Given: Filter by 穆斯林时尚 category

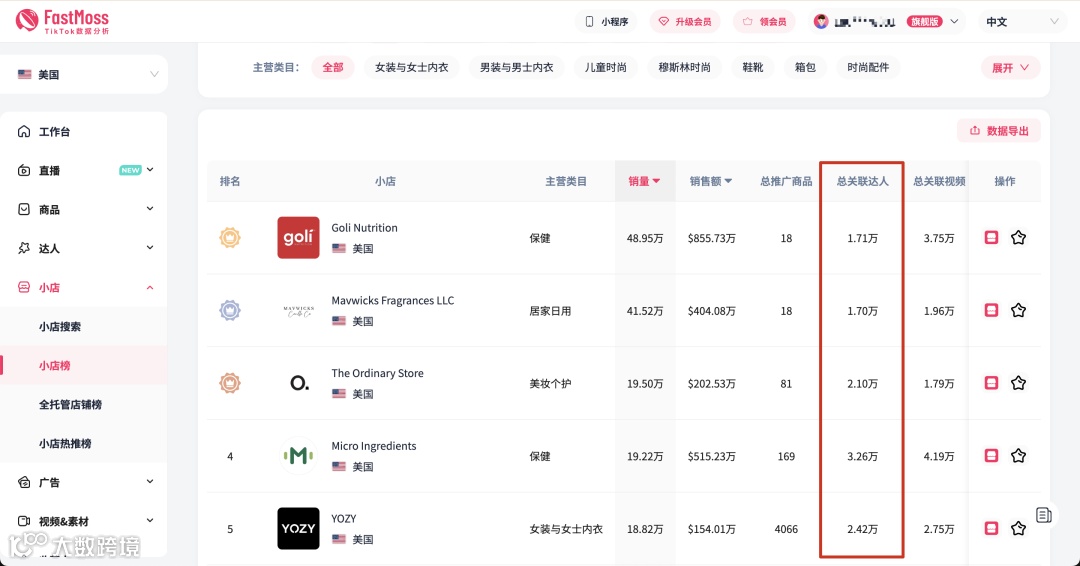Looking at the screenshot, I should 684,67.
